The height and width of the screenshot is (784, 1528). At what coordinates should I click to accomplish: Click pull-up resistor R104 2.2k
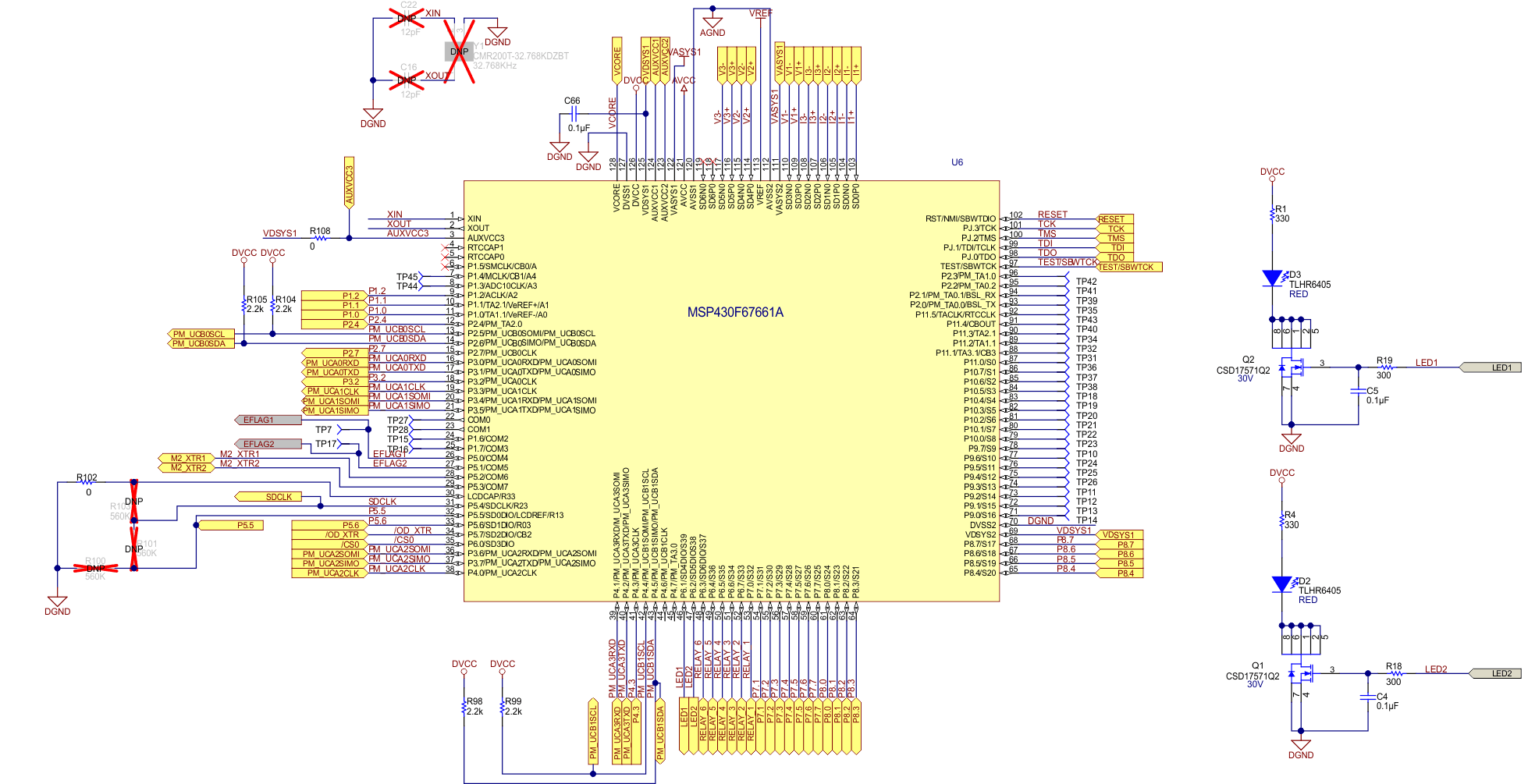pyautogui.click(x=272, y=304)
